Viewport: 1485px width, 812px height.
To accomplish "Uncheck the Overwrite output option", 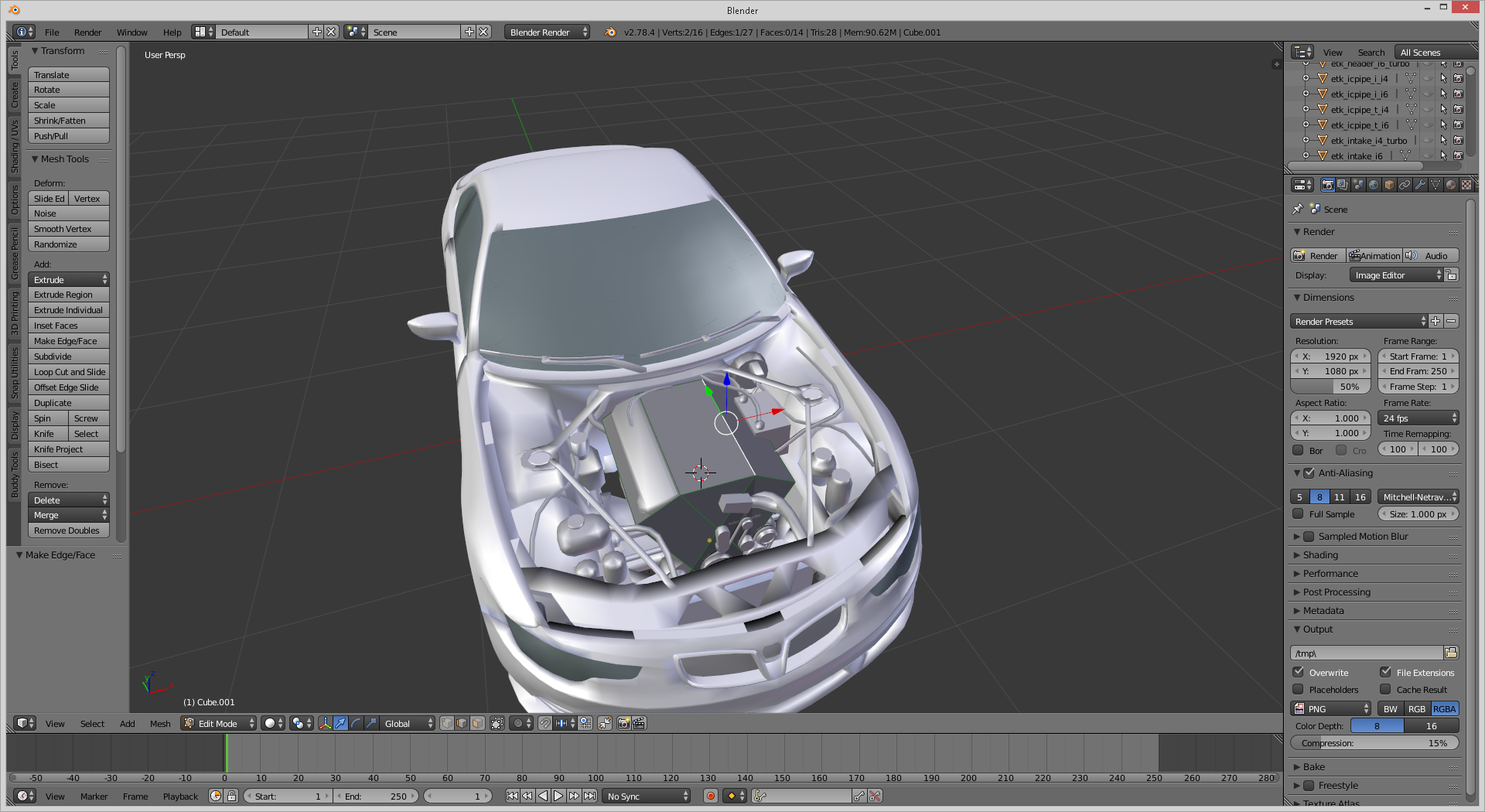I will tap(1299, 673).
